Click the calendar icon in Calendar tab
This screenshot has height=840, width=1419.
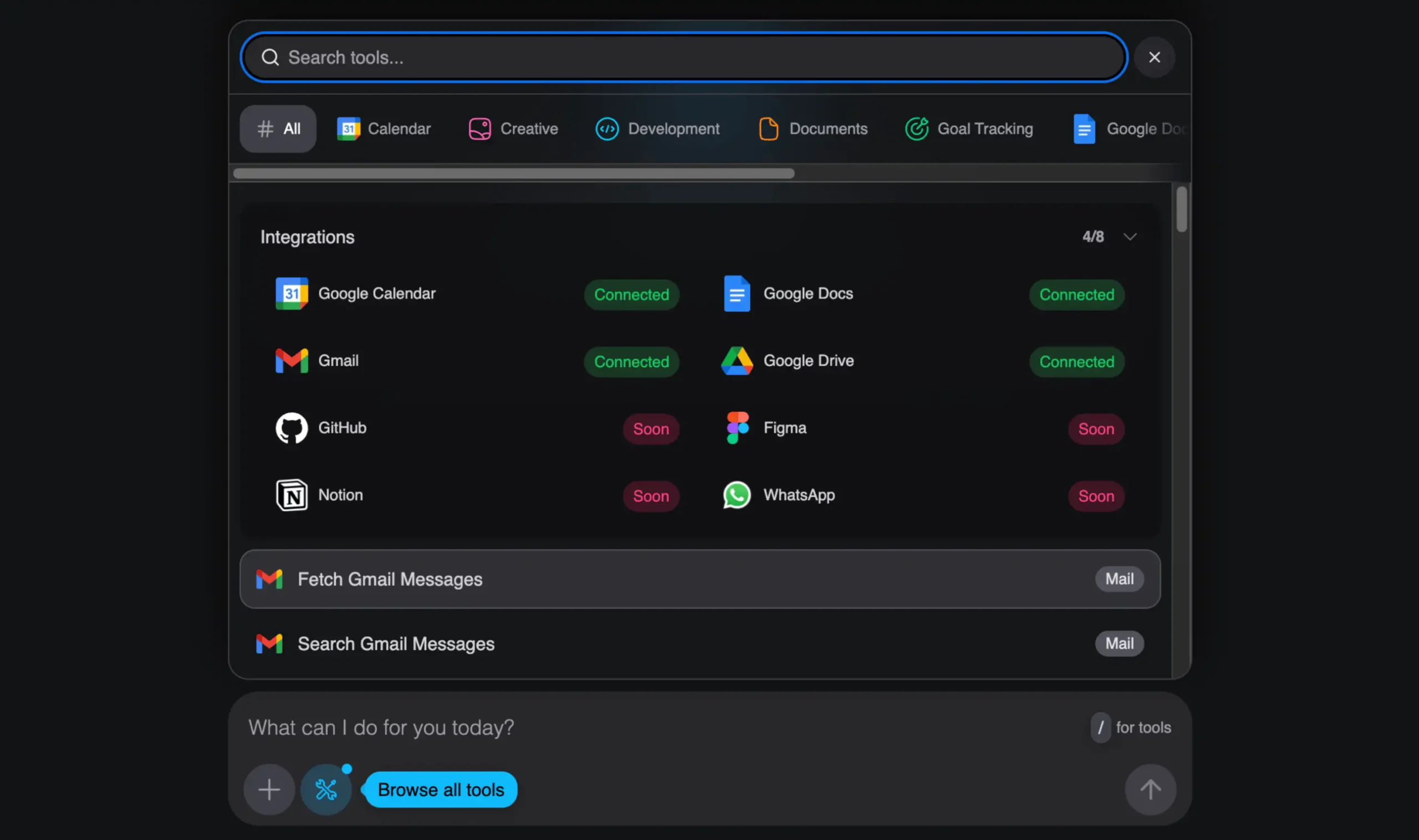tap(348, 129)
